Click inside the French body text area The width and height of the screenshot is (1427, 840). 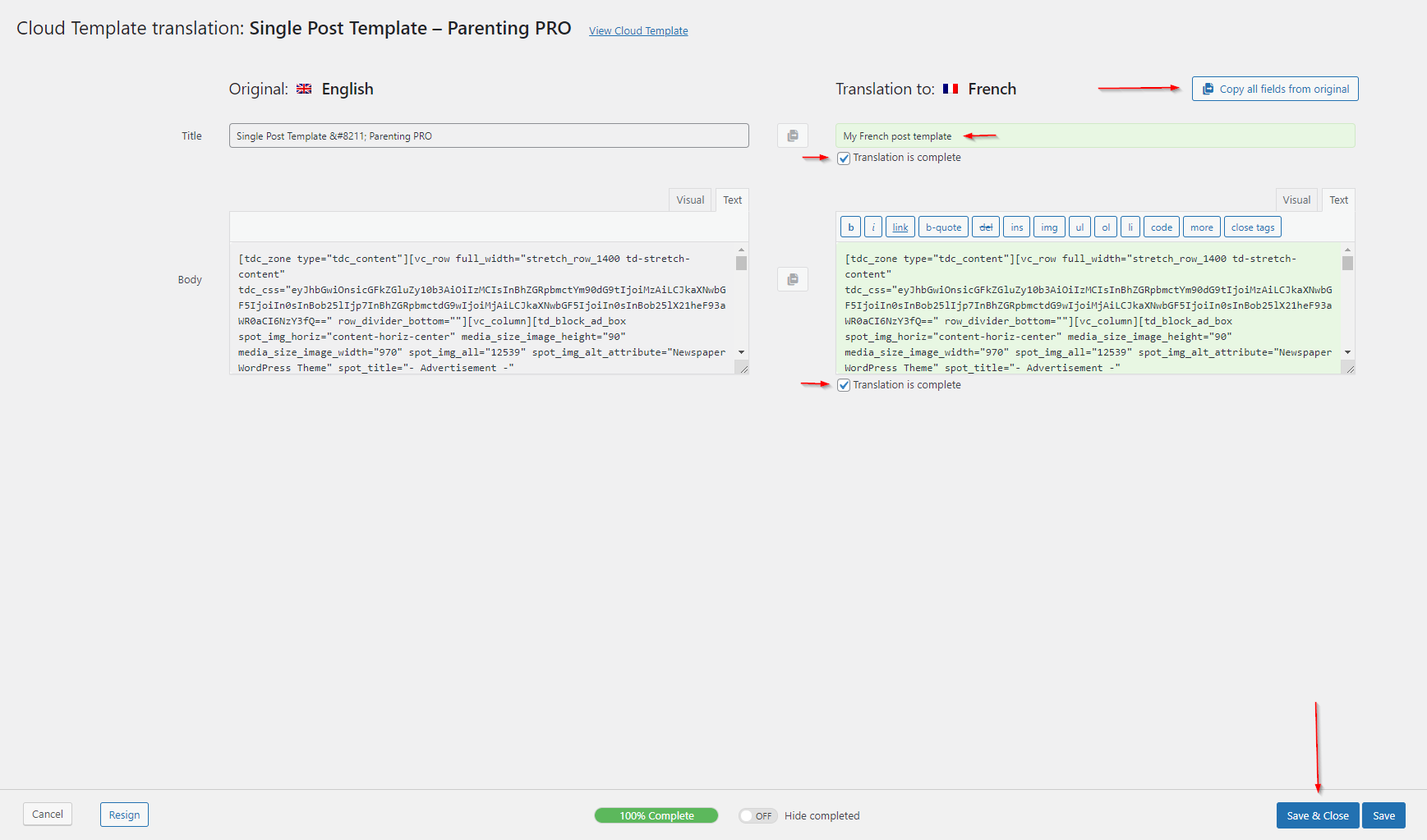1089,308
